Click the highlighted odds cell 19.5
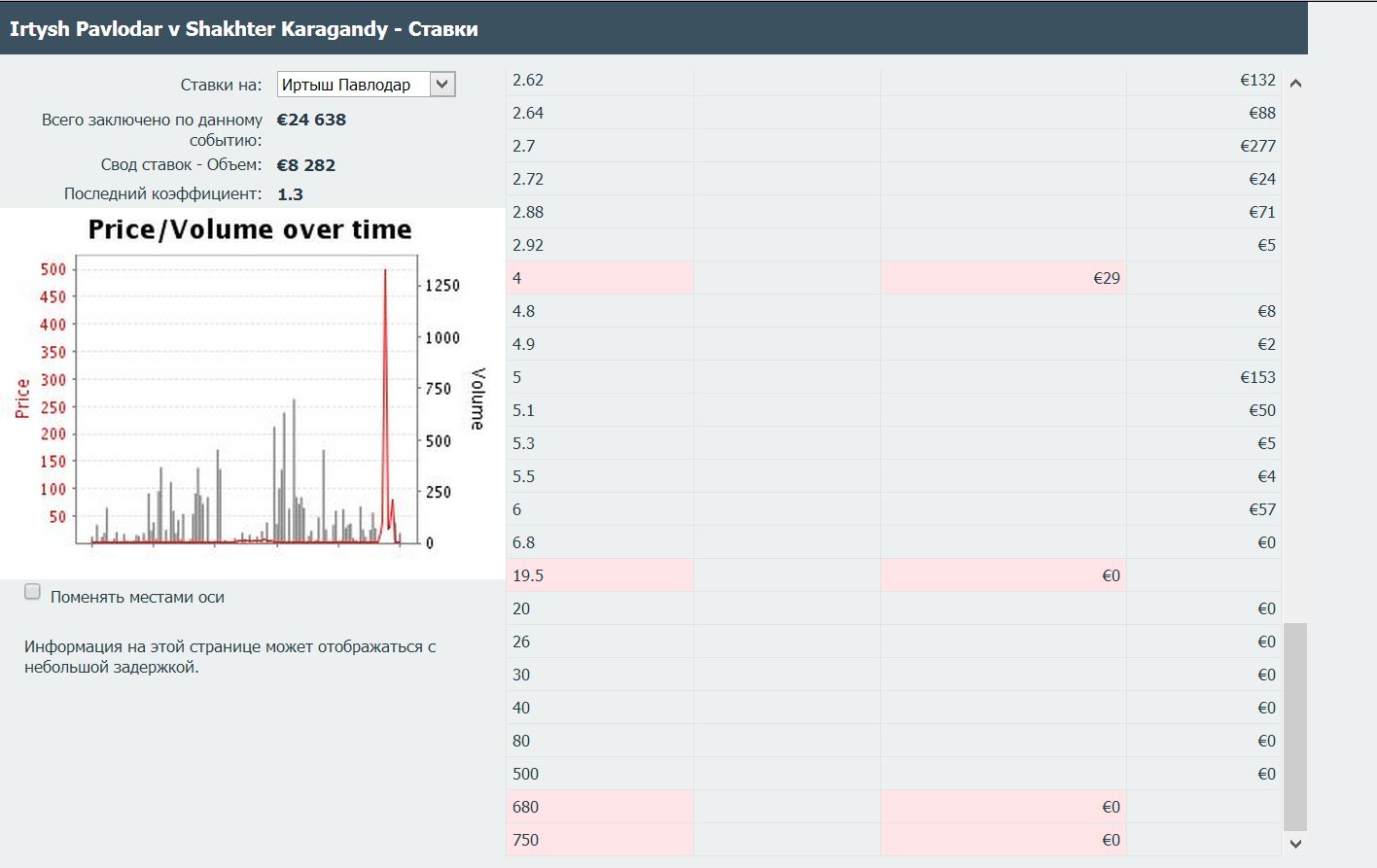The width and height of the screenshot is (1377, 868). click(x=600, y=575)
